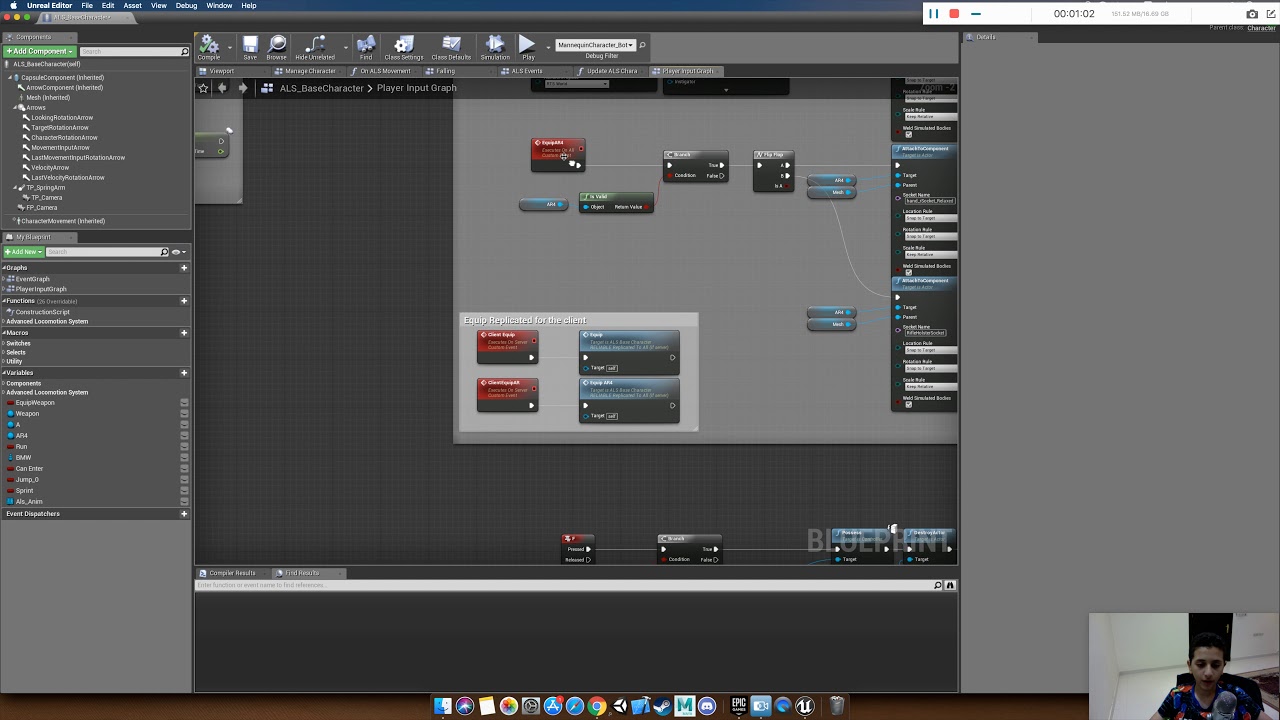Open Unity from the dock
This screenshot has height=720, width=1280.
pos(619,706)
